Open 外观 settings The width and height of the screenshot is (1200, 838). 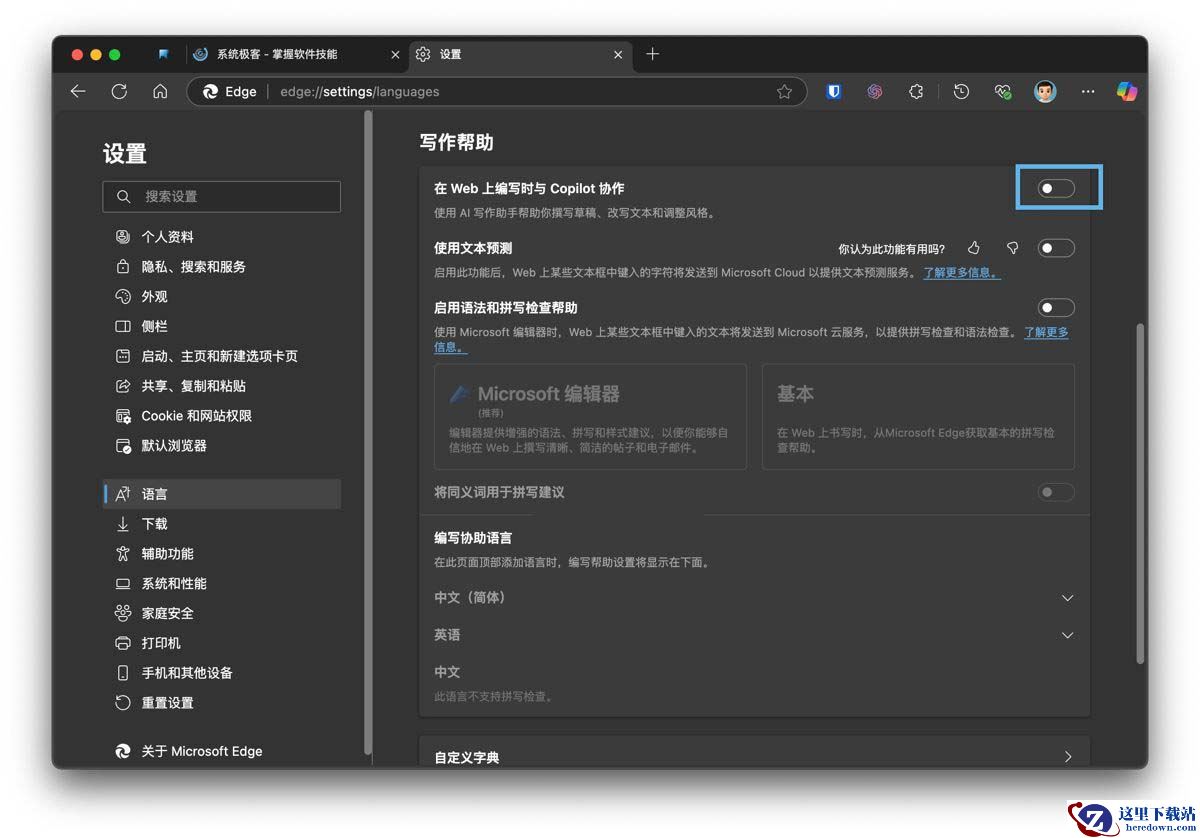point(222,297)
